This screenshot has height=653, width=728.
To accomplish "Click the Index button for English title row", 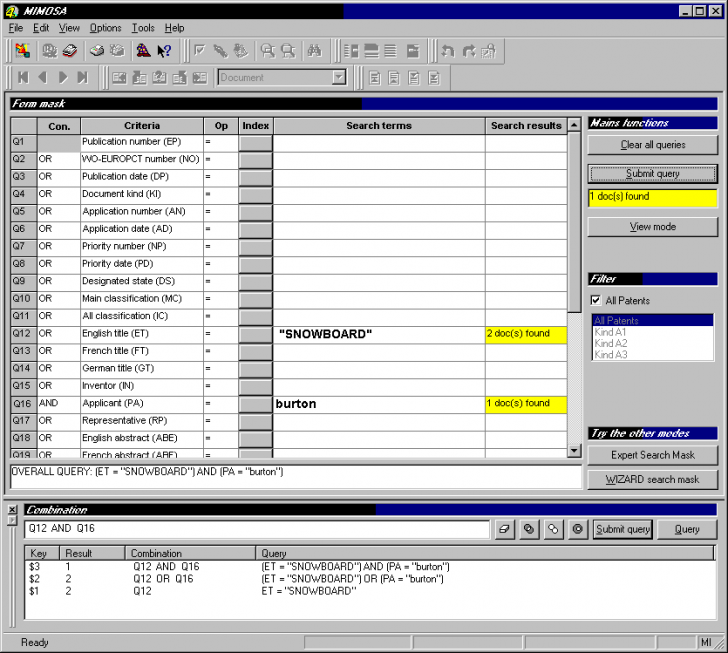I will coord(255,335).
